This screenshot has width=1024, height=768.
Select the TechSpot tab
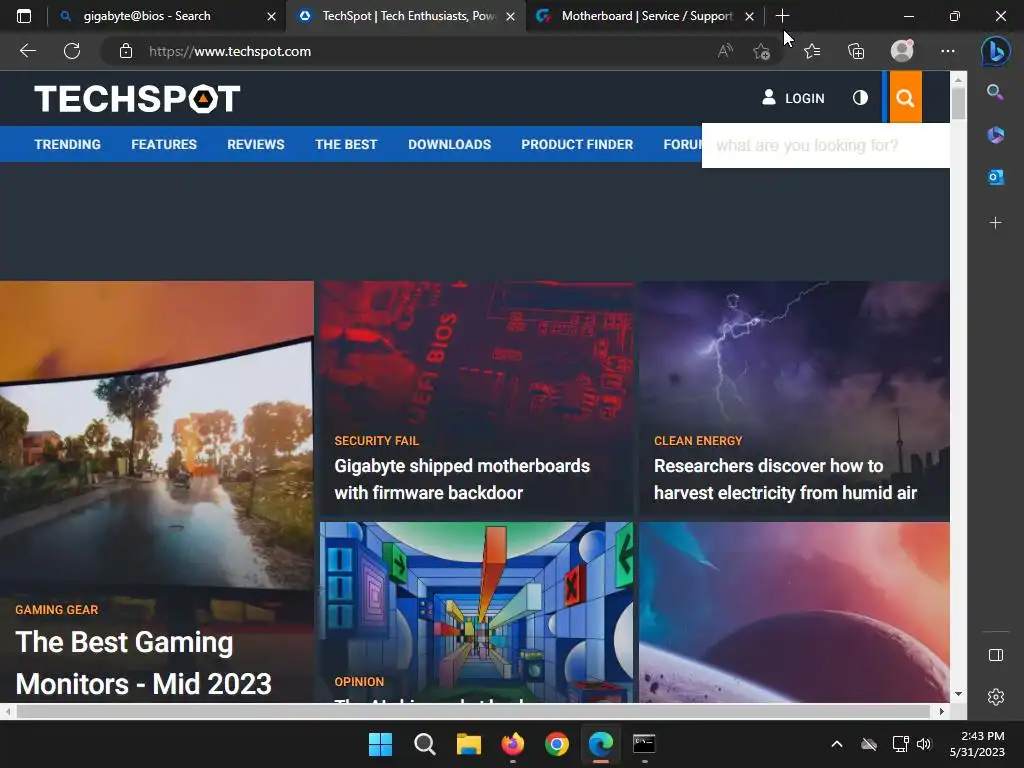coord(406,16)
